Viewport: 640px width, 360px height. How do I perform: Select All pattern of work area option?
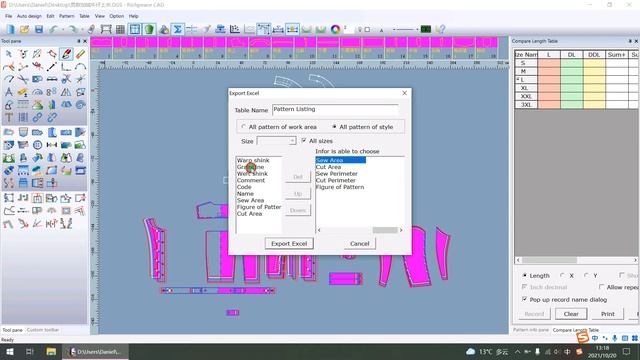(279, 127)
